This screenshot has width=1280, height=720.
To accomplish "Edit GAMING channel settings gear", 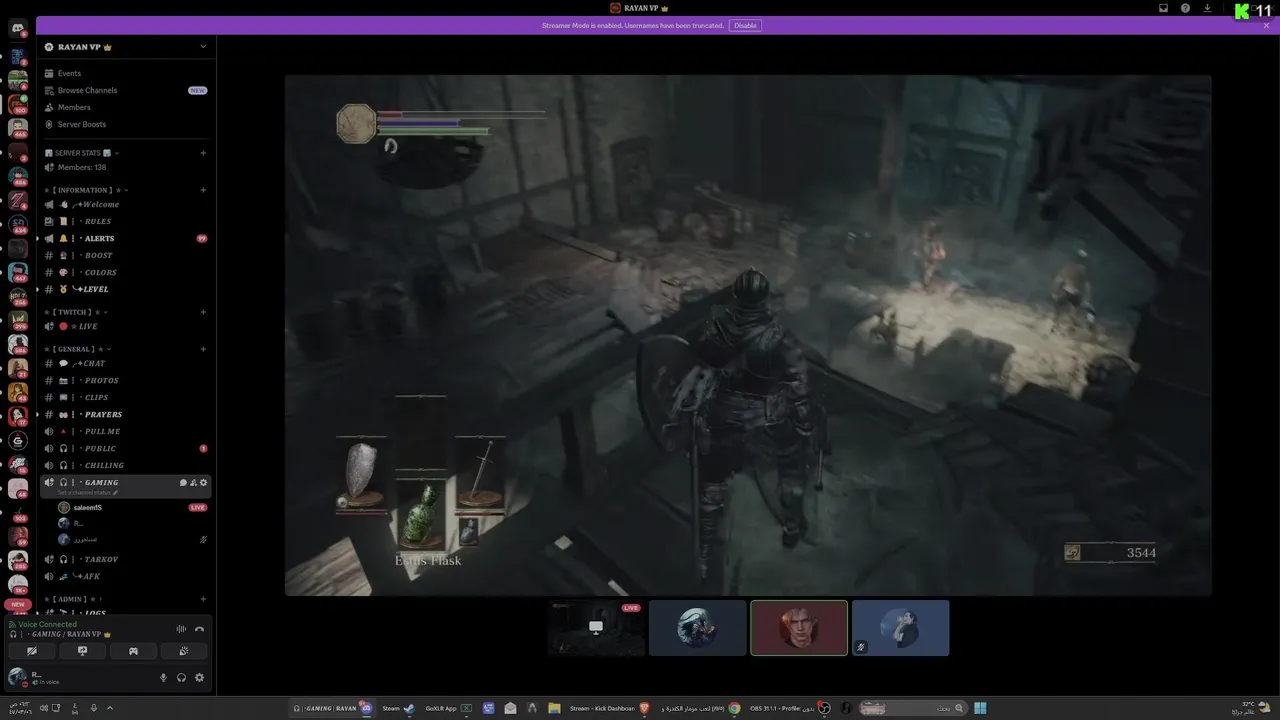I will tap(203, 483).
